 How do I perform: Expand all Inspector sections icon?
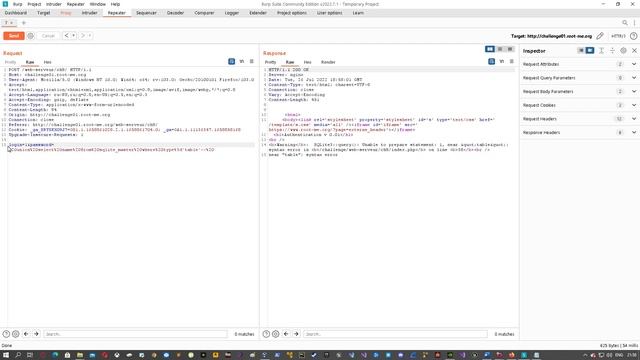[601, 51]
